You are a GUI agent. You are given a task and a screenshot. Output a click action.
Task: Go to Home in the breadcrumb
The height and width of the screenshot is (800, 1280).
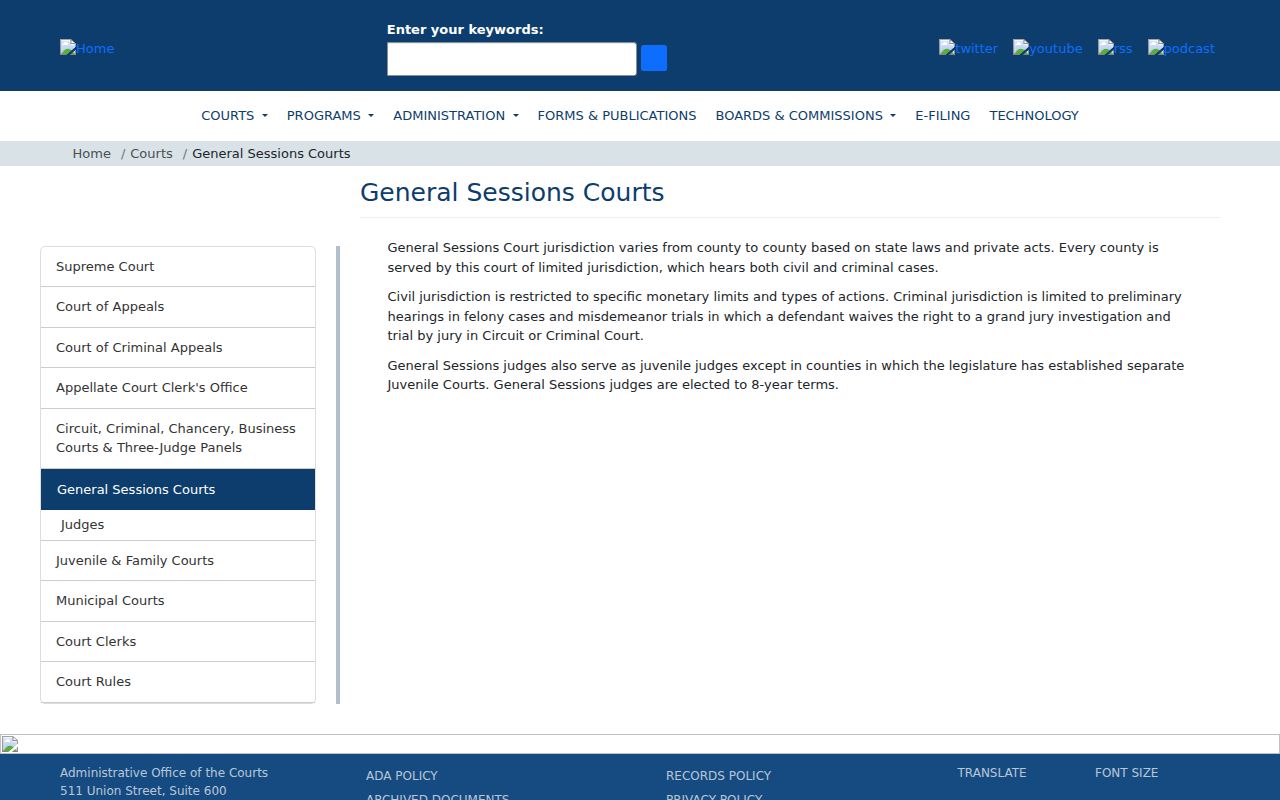pyautogui.click(x=92, y=153)
